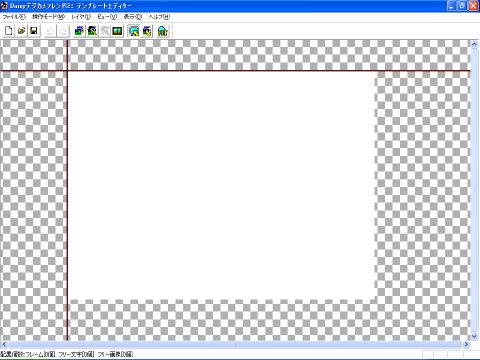This screenshot has height=360, width=480.
Task: Toggle the blue and yellow mode icon
Action: (147, 31)
